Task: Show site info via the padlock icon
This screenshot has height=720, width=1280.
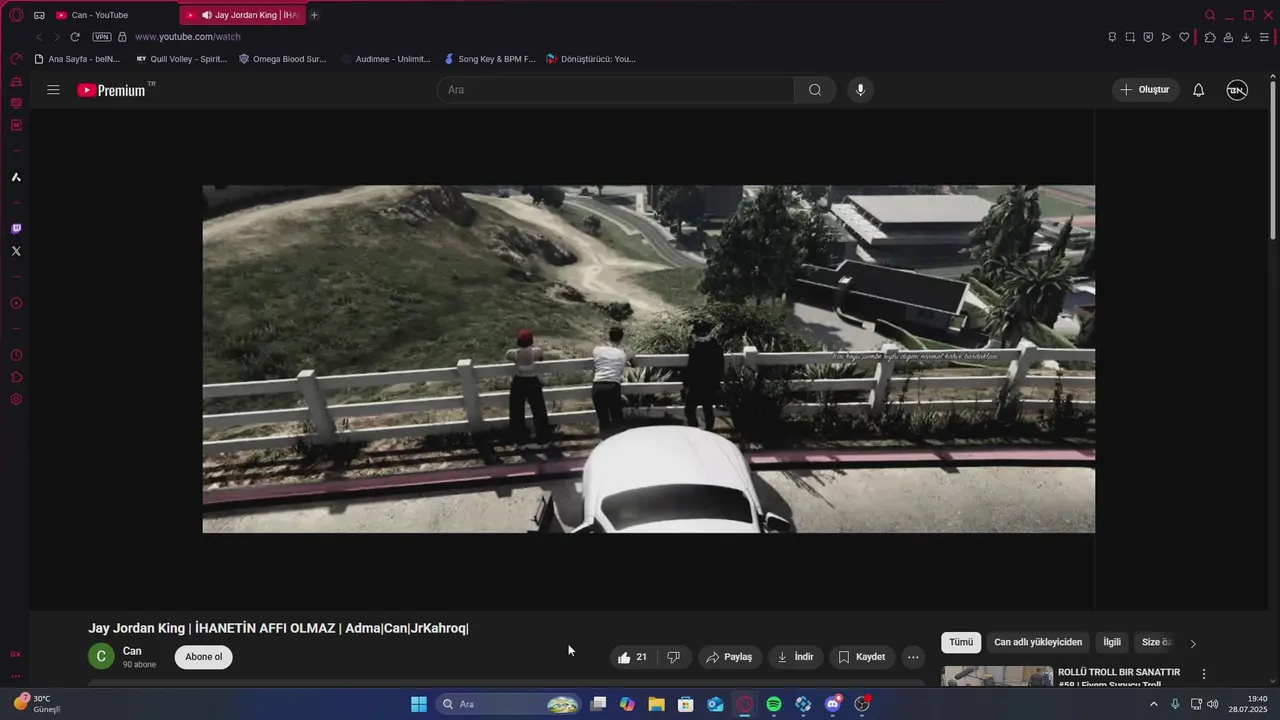Action: (122, 37)
